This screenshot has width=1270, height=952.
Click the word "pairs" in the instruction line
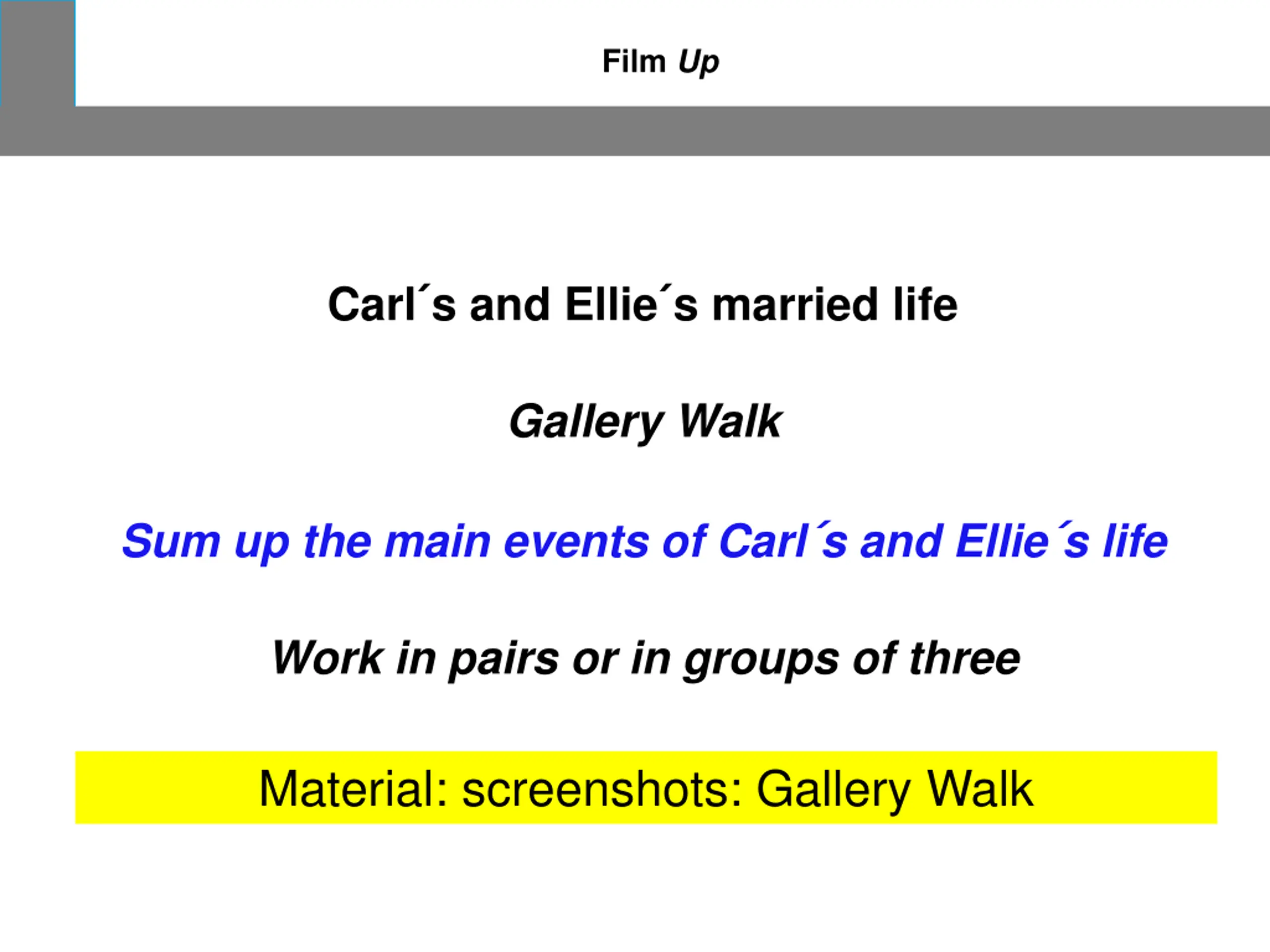tap(504, 660)
